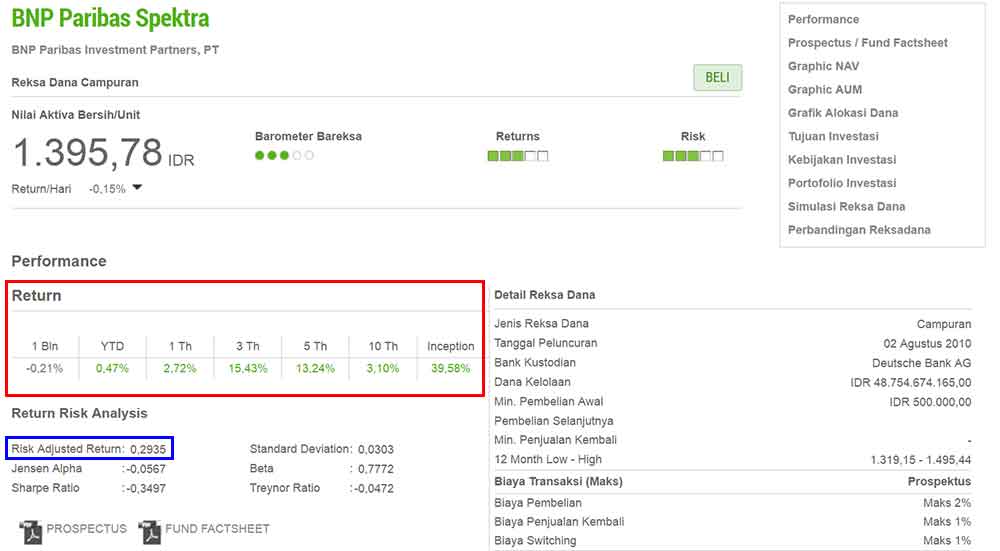Open Kebijakan Investasi section

(841, 160)
